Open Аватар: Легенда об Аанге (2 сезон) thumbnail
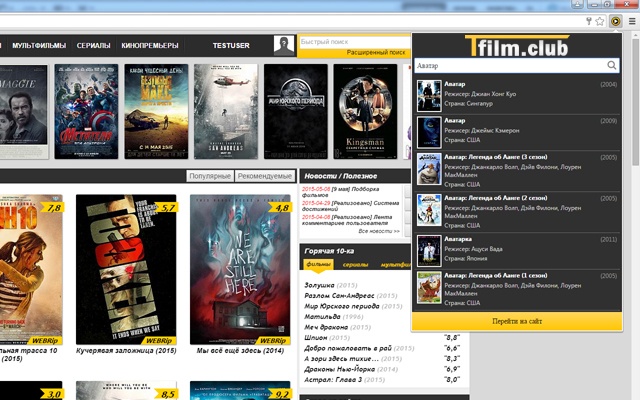The height and width of the screenshot is (400, 640). 429,210
